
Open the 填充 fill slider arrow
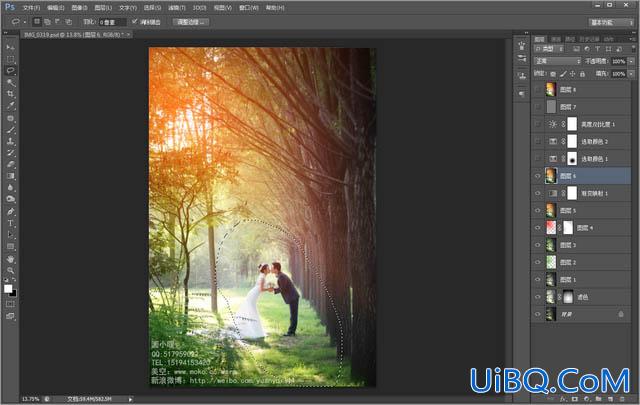pyautogui.click(x=631, y=74)
